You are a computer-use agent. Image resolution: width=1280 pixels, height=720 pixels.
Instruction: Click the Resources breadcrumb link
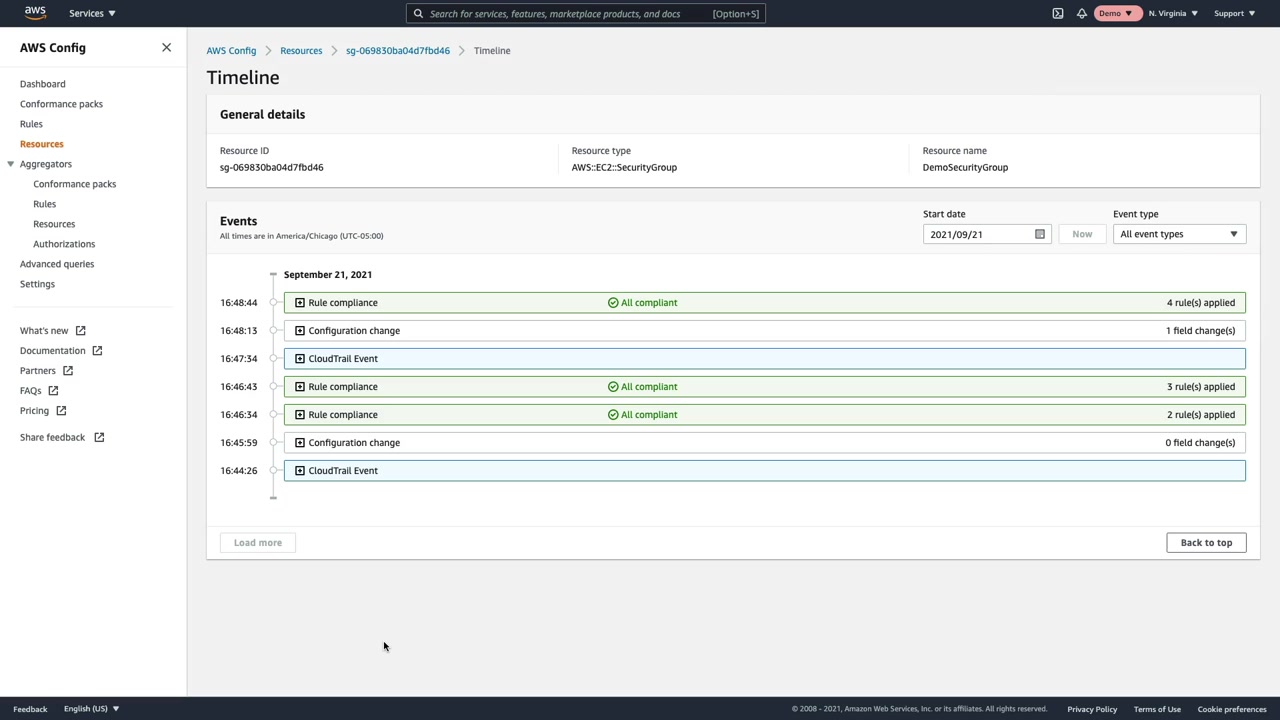(x=301, y=50)
